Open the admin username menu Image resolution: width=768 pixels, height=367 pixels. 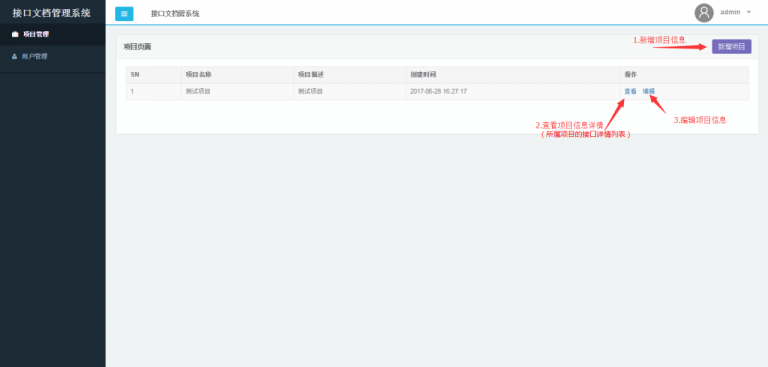(730, 12)
